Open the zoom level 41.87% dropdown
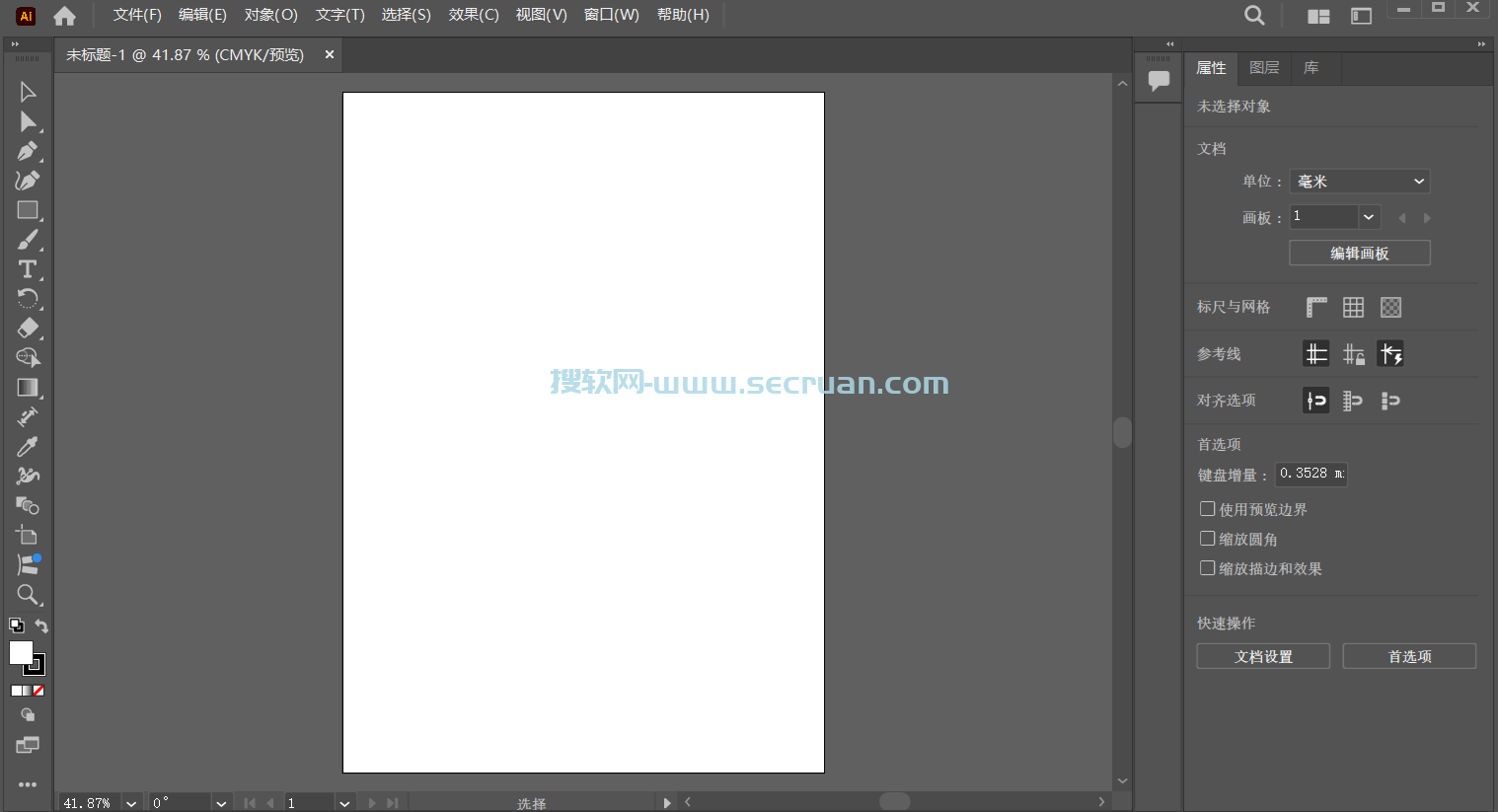This screenshot has height=812, width=1498. pos(131,803)
